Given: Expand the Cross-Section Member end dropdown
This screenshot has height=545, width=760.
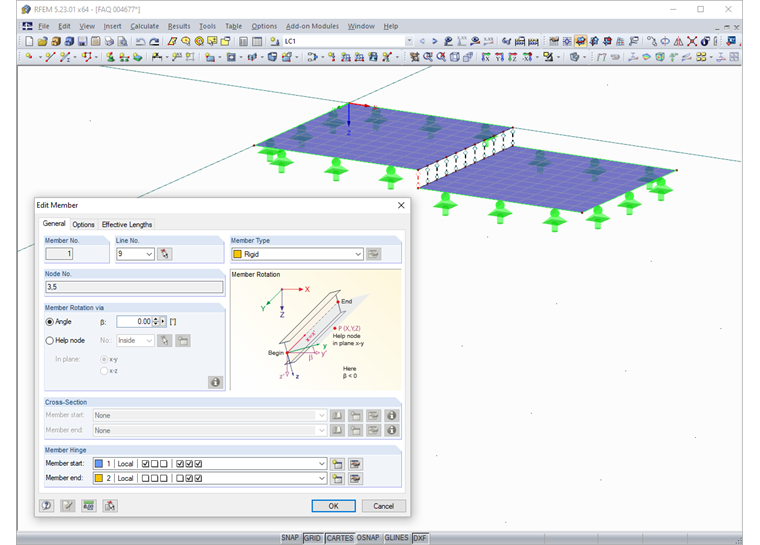Looking at the screenshot, I should click(322, 431).
